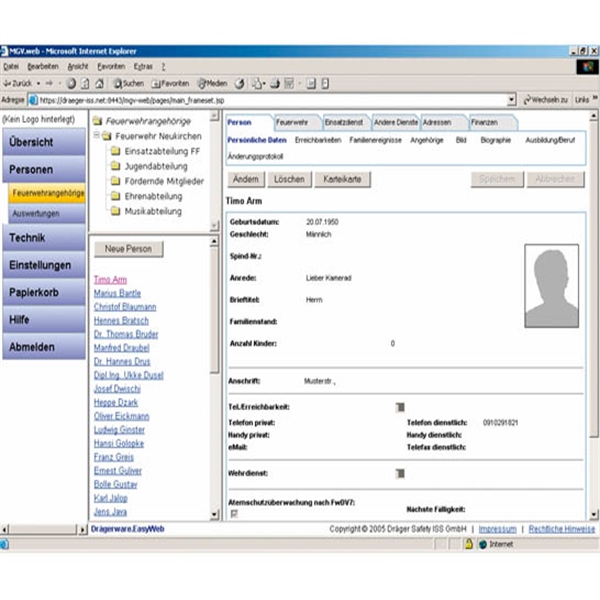The height and width of the screenshot is (600, 600).
Task: Click the person list vertical scrollbar
Action: [x=215, y=380]
